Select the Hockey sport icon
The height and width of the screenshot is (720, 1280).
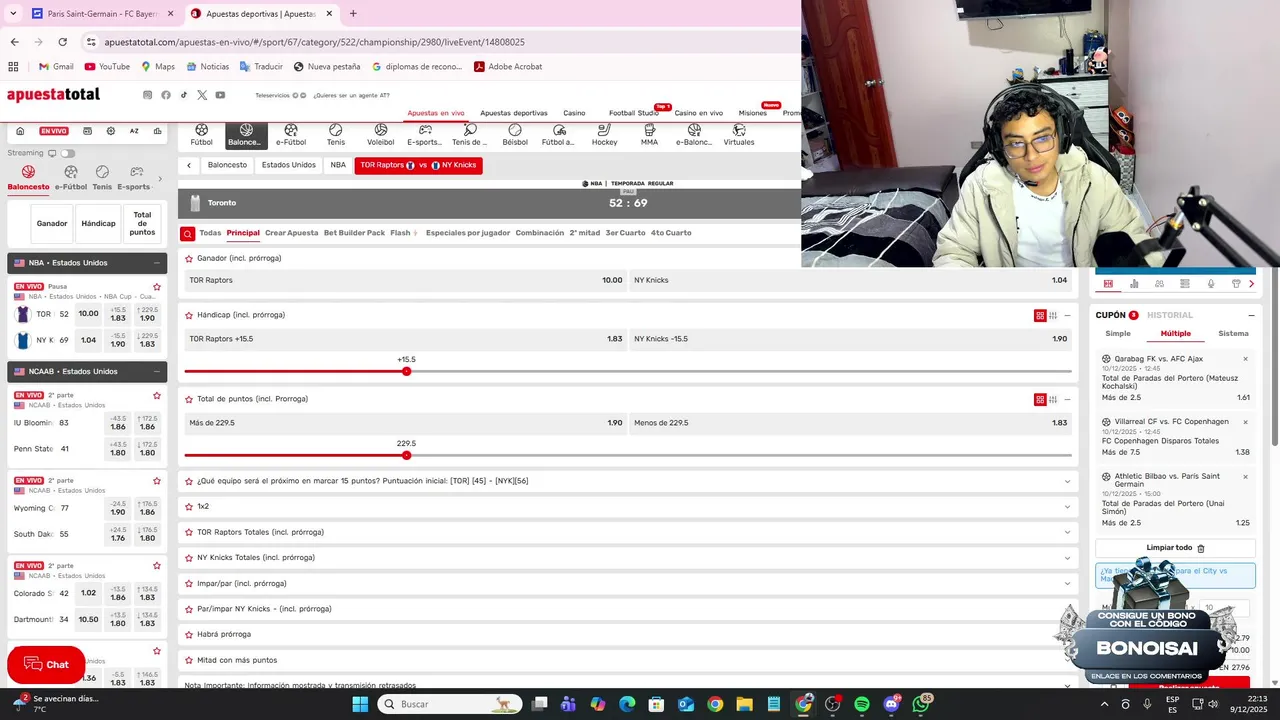[604, 134]
